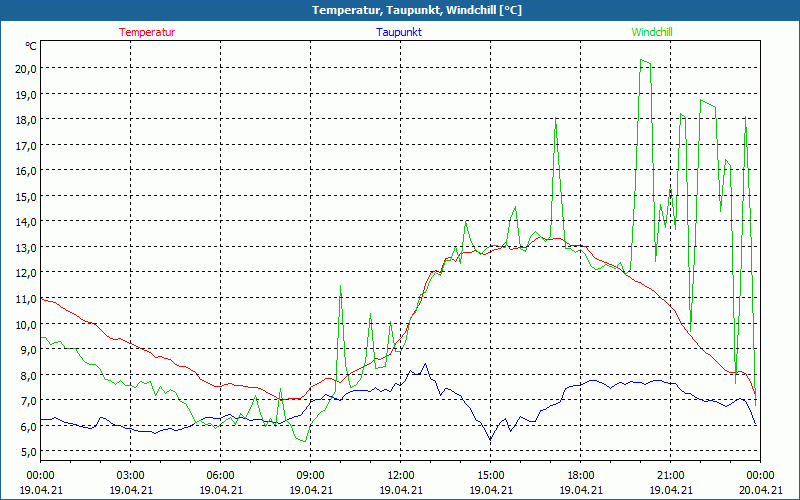Click the 15:00 time label on the x-axis
The width and height of the screenshot is (800, 500).
pos(490,475)
